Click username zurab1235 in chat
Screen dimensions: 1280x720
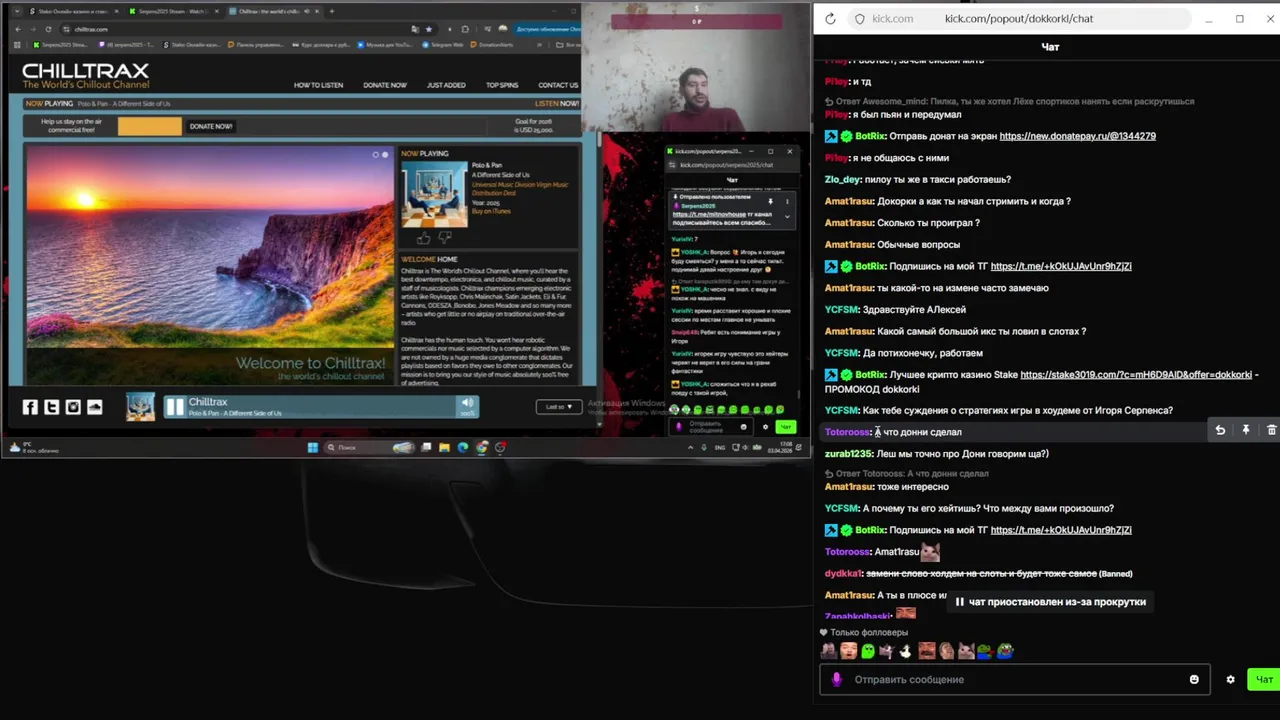[x=848, y=454]
